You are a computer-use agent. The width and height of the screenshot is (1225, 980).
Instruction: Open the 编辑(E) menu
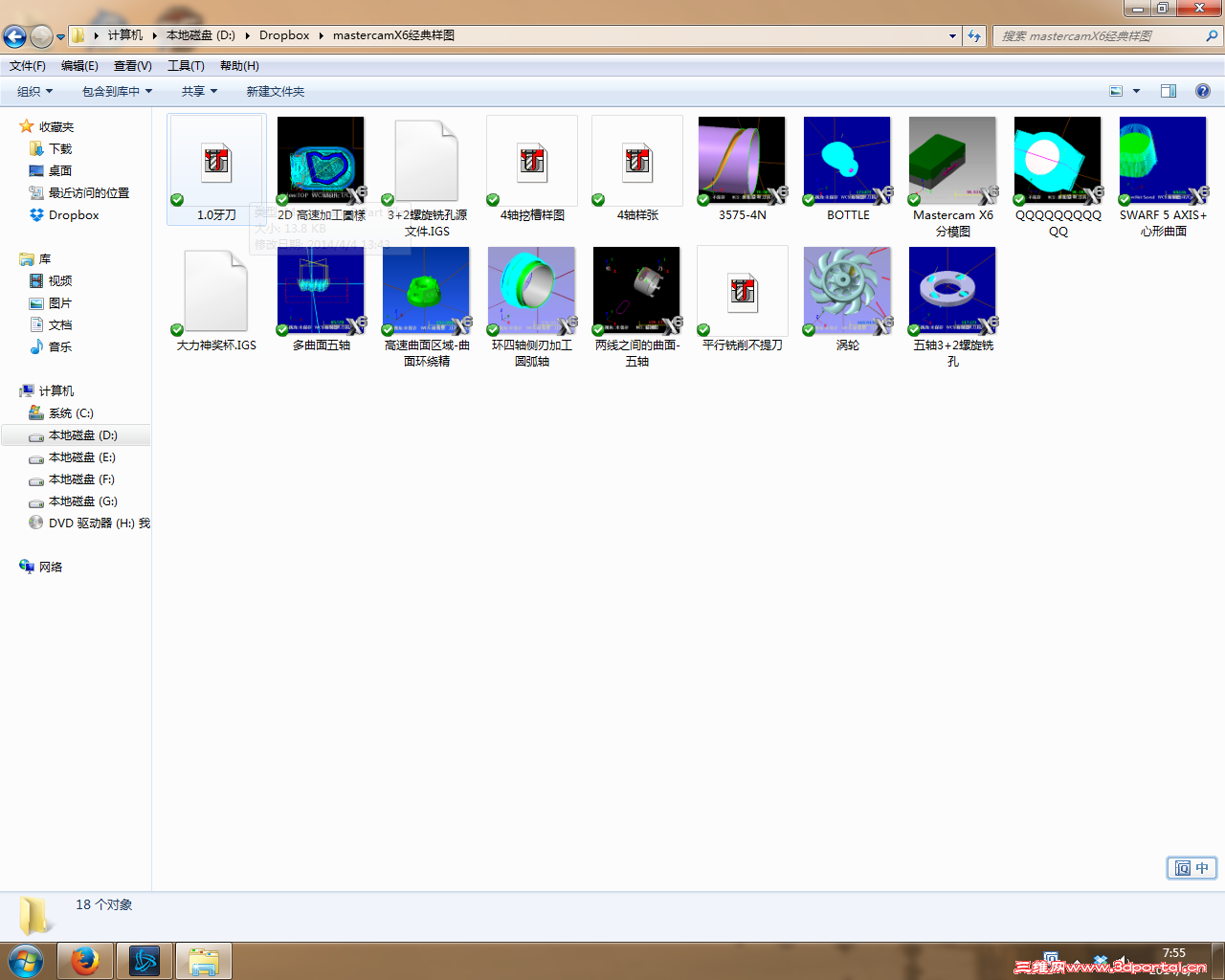click(x=79, y=66)
